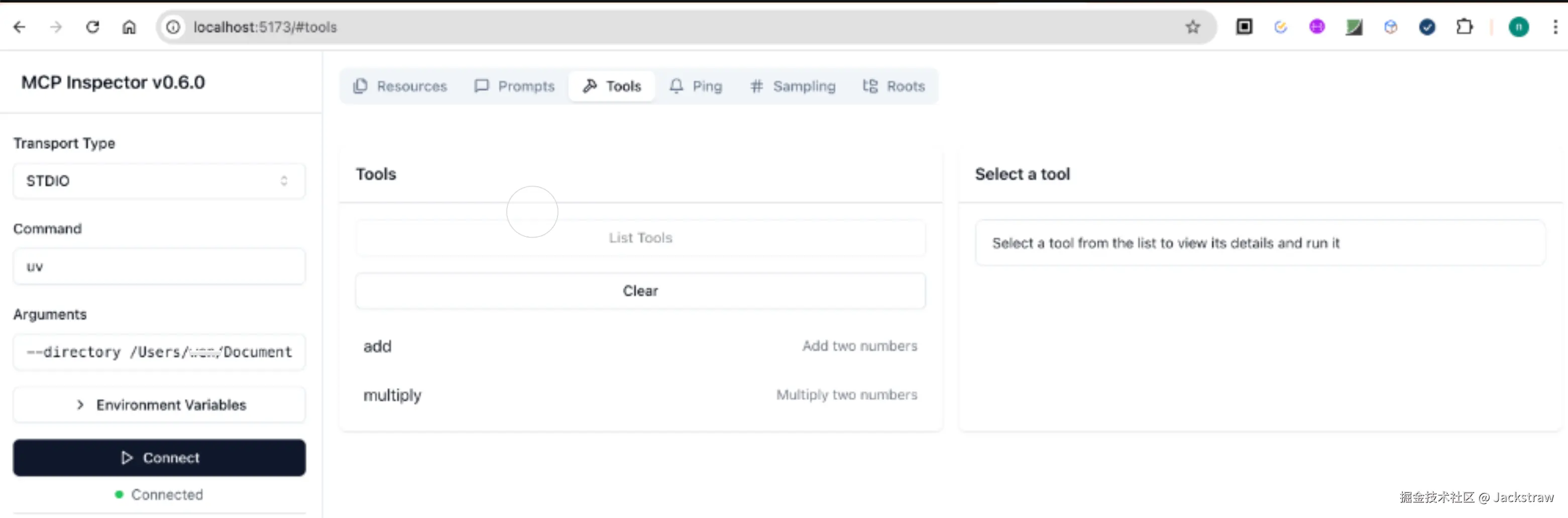Click the Clear button

tap(640, 291)
